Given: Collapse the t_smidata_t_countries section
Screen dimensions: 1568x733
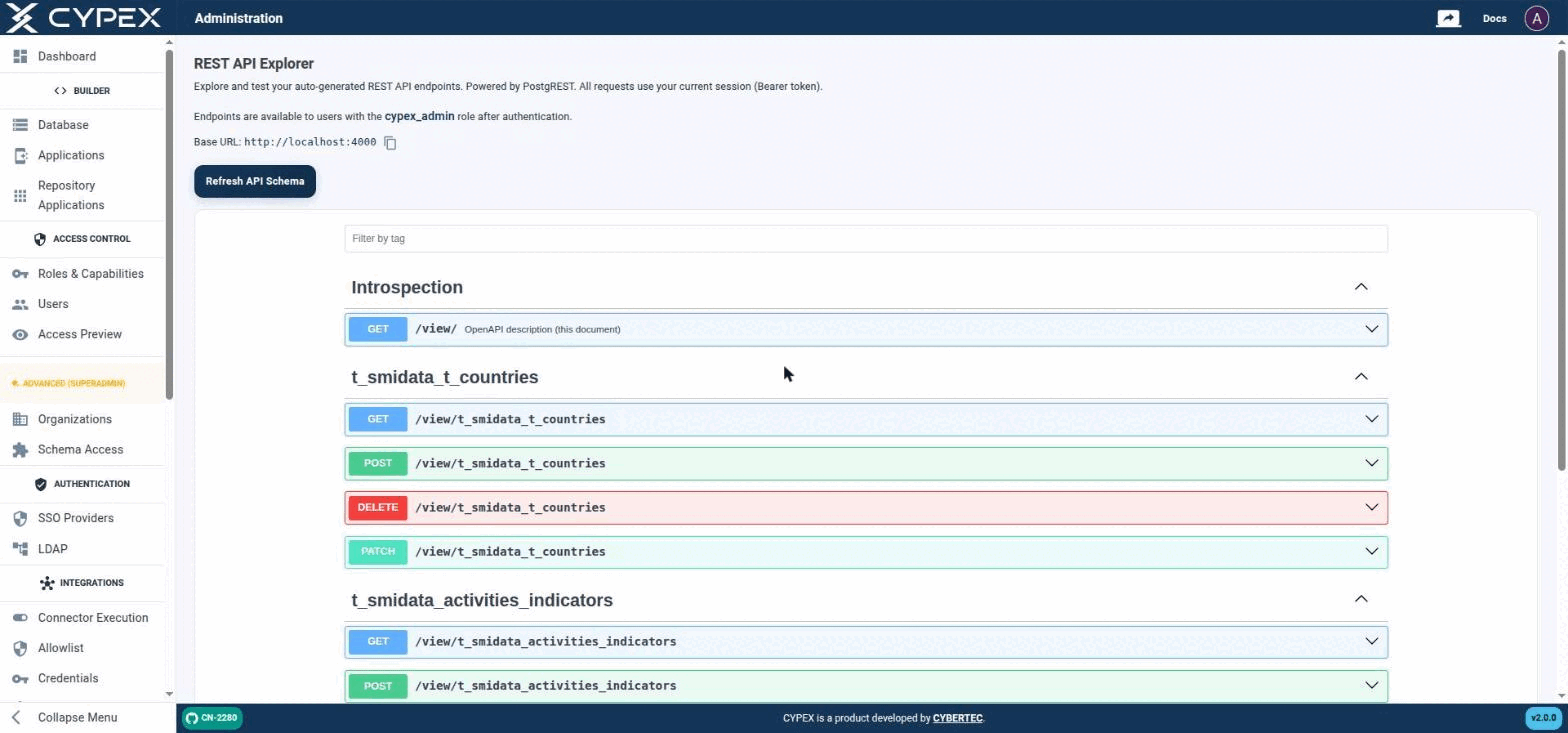Looking at the screenshot, I should (1361, 377).
